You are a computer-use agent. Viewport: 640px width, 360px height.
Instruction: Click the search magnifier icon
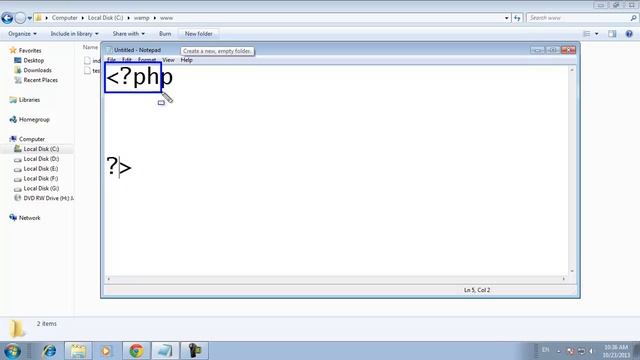click(633, 18)
